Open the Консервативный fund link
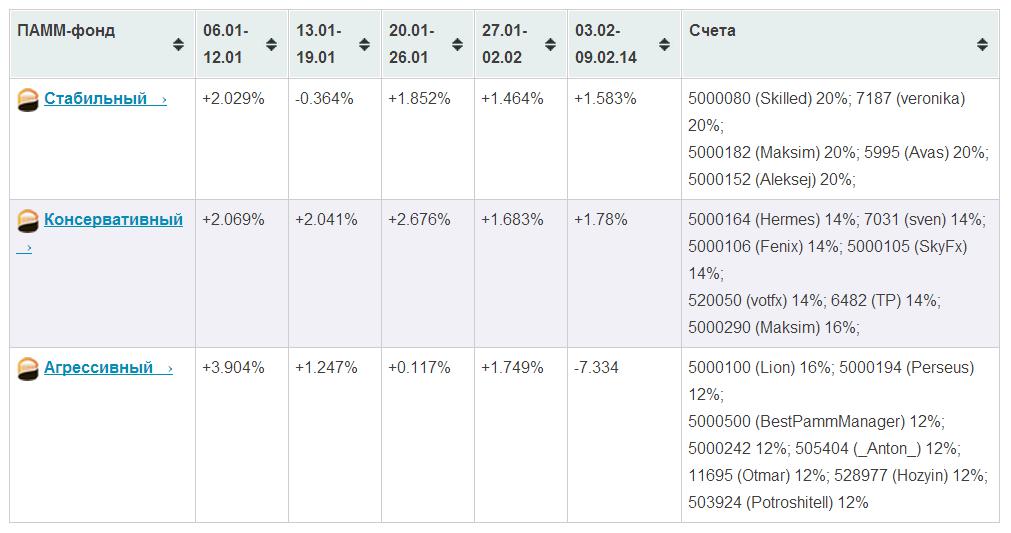This screenshot has width=1011, height=533. 113,219
